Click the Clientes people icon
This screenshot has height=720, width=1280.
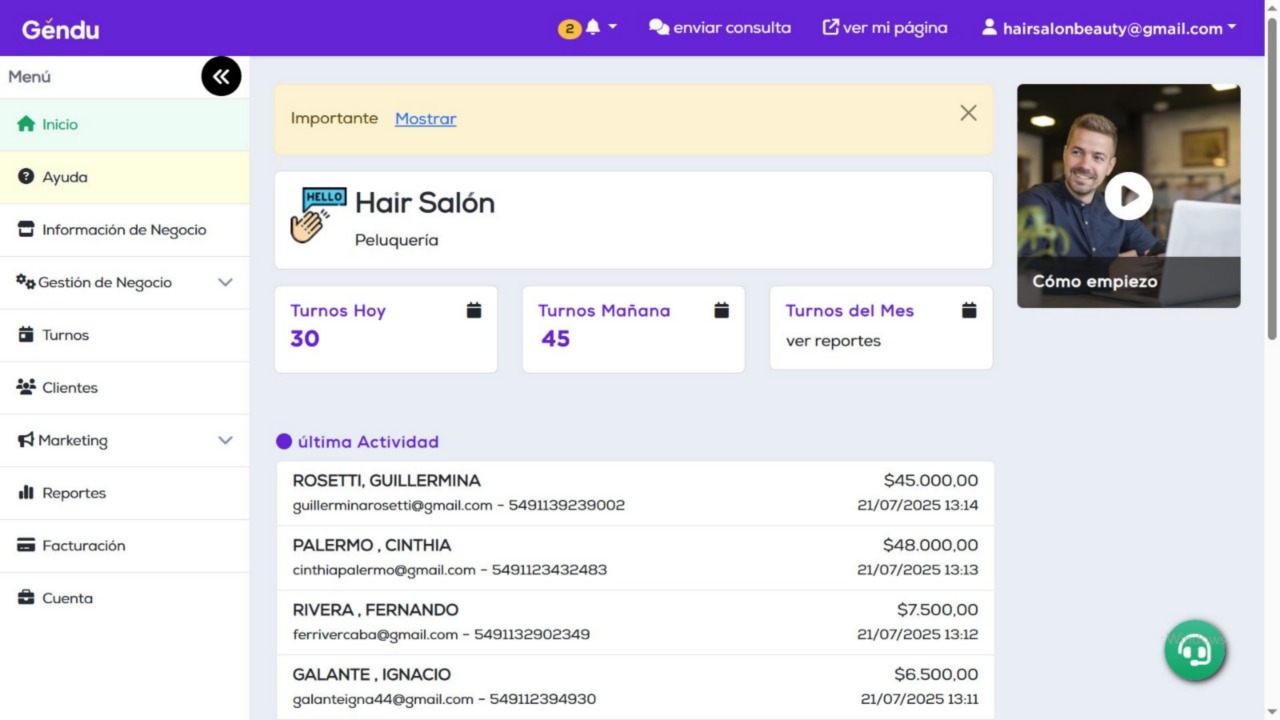(x=24, y=387)
